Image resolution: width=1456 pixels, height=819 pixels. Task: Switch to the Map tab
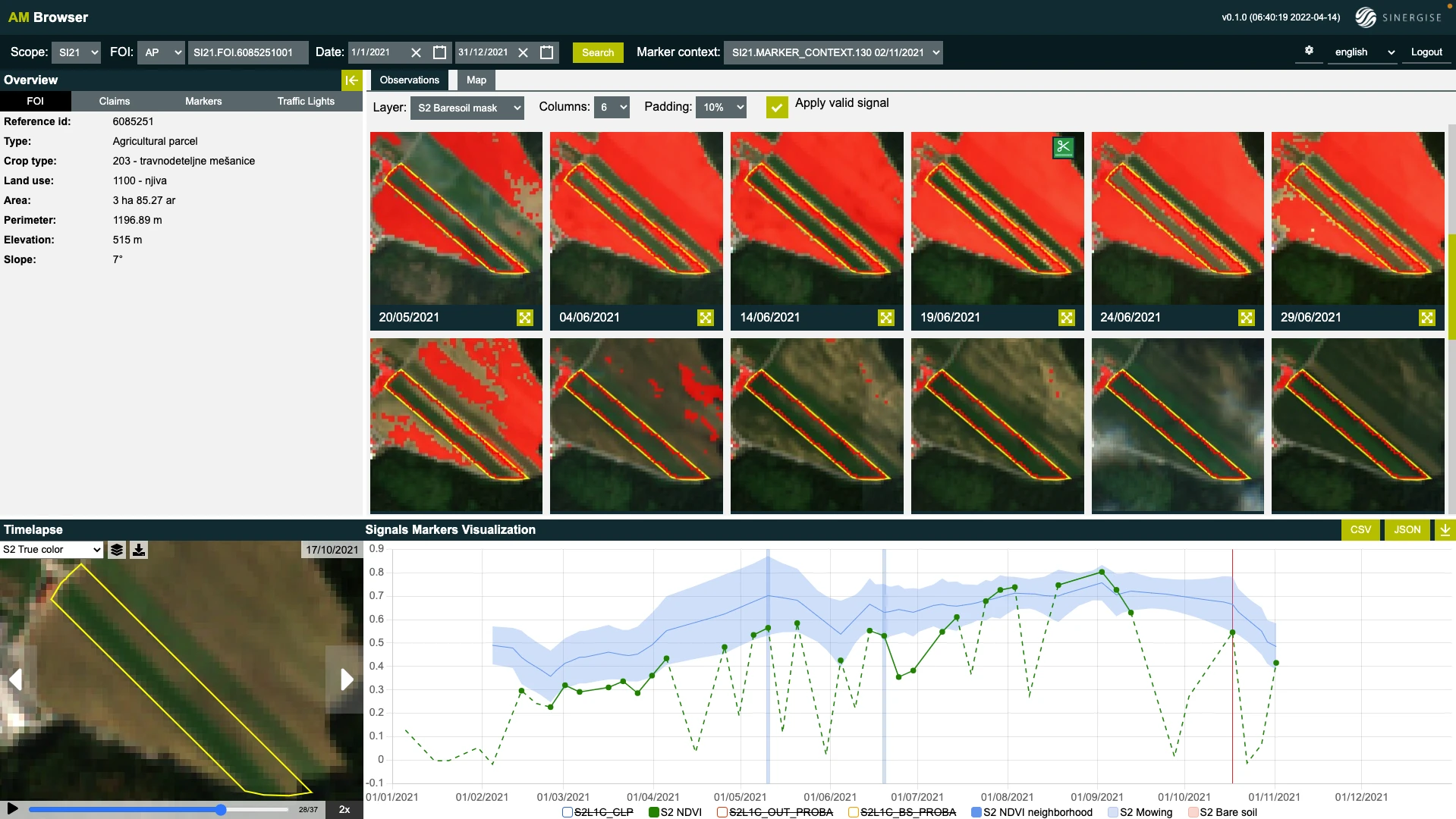pos(476,80)
